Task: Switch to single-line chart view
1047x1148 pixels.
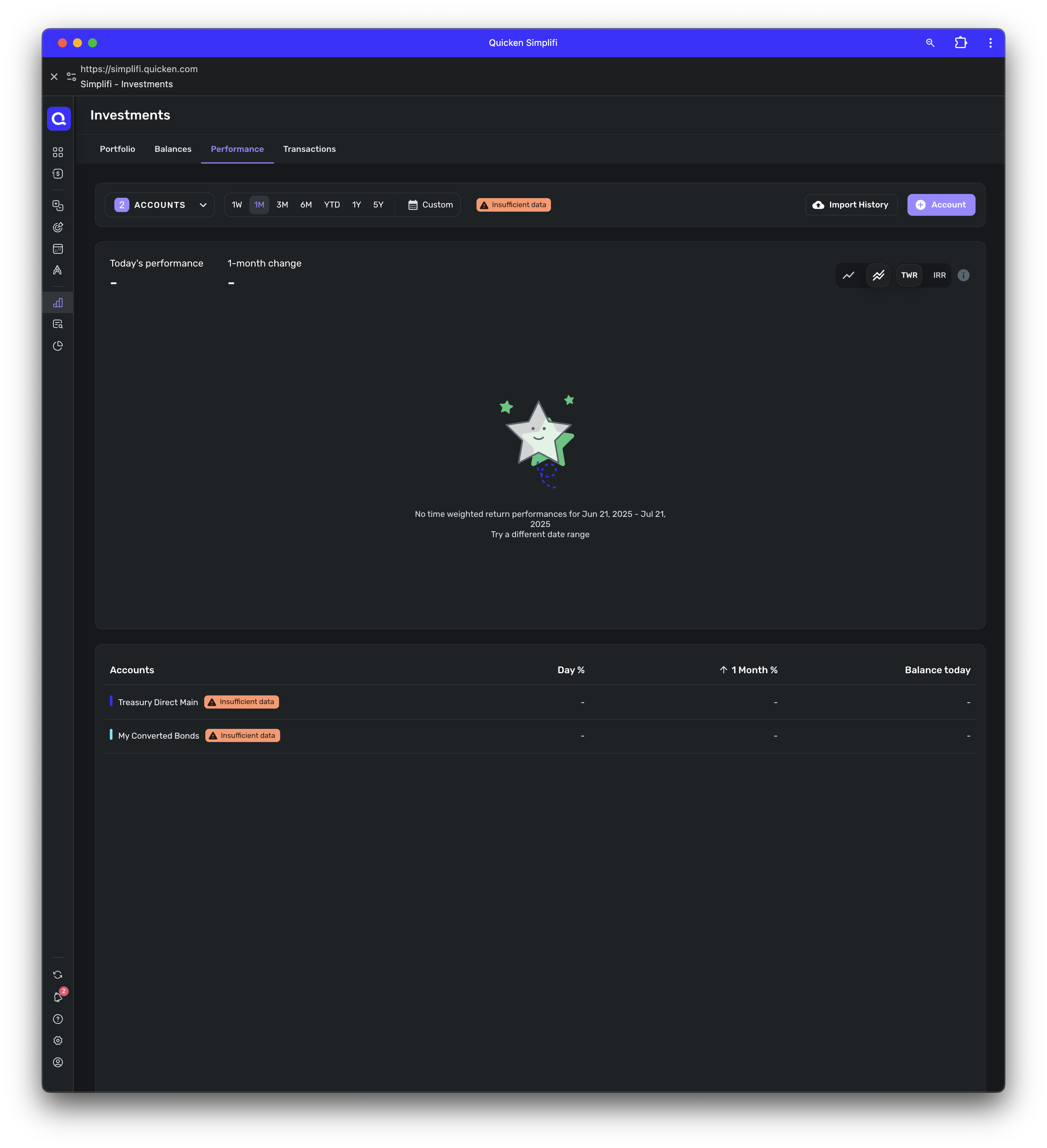Action: tap(848, 275)
